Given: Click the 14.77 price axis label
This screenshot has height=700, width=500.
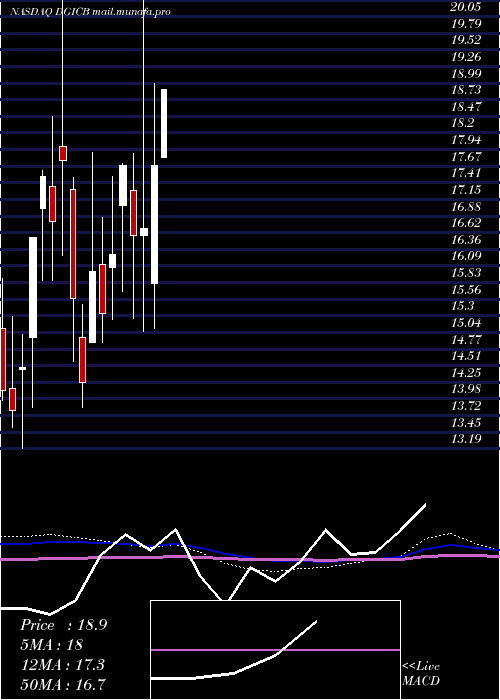Looking at the screenshot, I should click(466, 339).
